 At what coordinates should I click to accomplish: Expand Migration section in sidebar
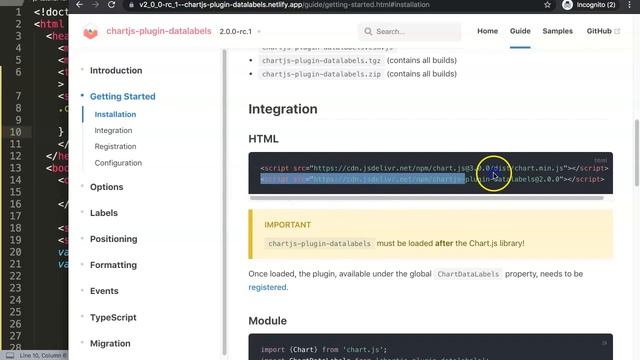coord(110,344)
